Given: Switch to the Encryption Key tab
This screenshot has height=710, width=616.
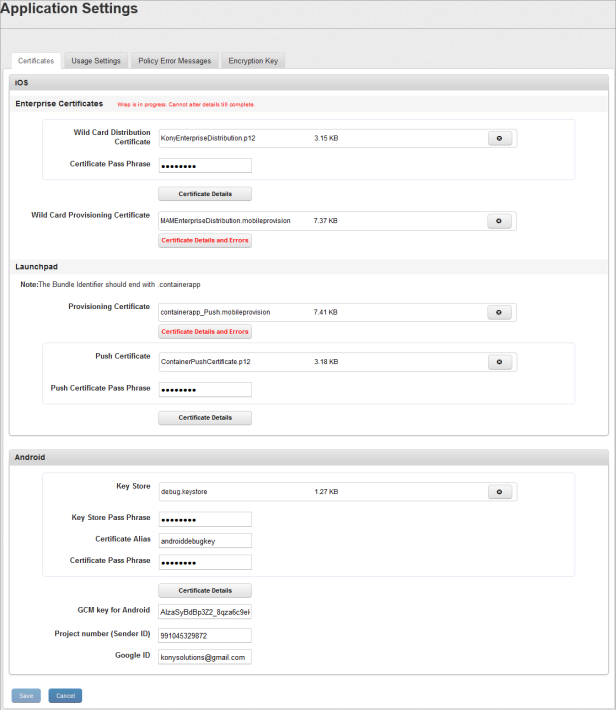Looking at the screenshot, I should pyautogui.click(x=253, y=61).
